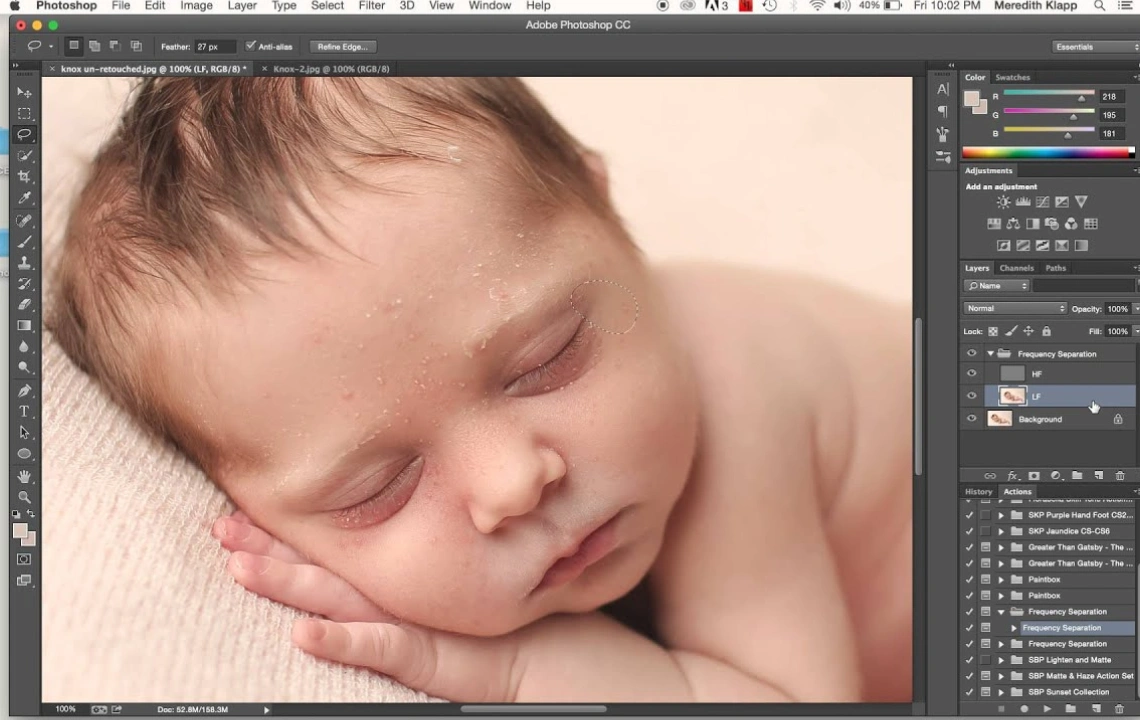Hide the HF layer visibility
Image resolution: width=1140 pixels, height=720 pixels.
tap(971, 373)
